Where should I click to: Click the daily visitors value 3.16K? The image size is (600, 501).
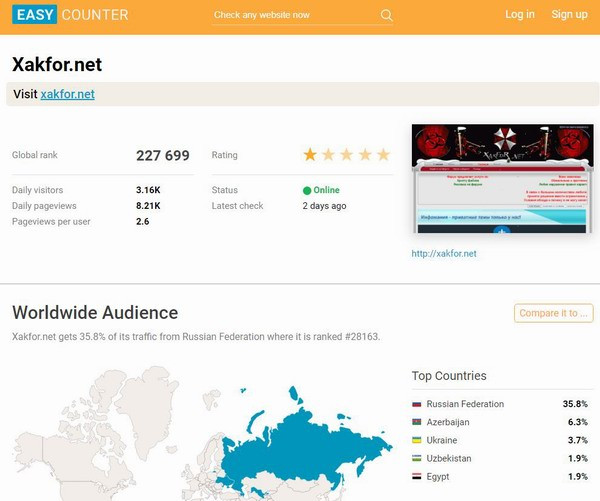pos(148,190)
